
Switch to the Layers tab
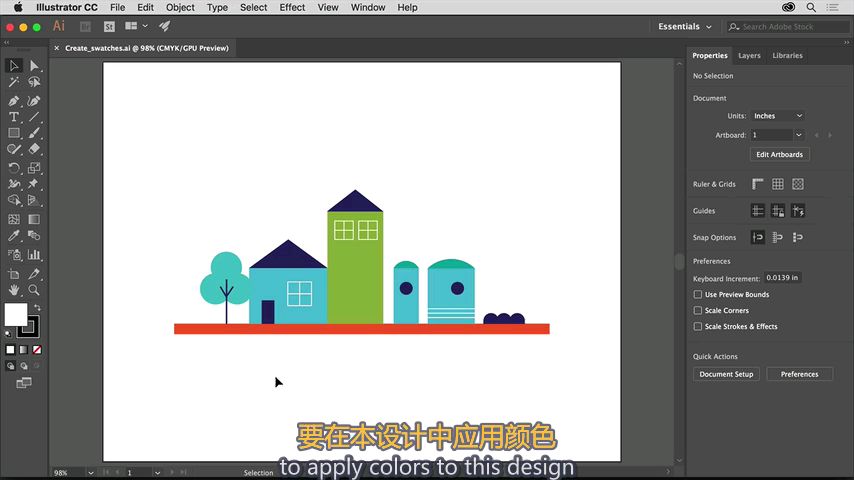[x=749, y=56]
